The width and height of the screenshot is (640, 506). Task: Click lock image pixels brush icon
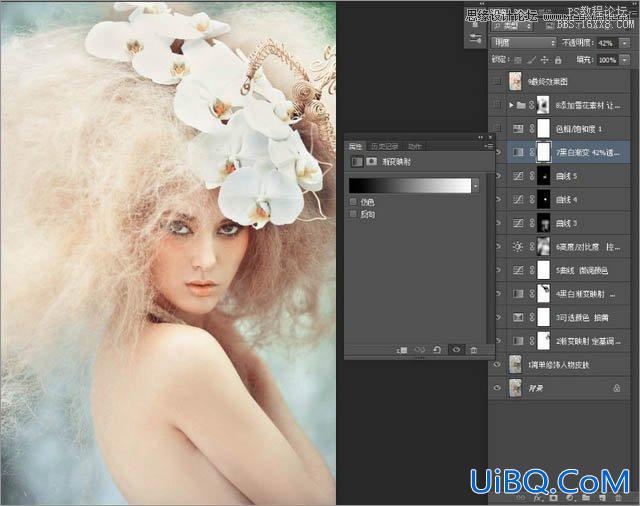click(x=531, y=60)
